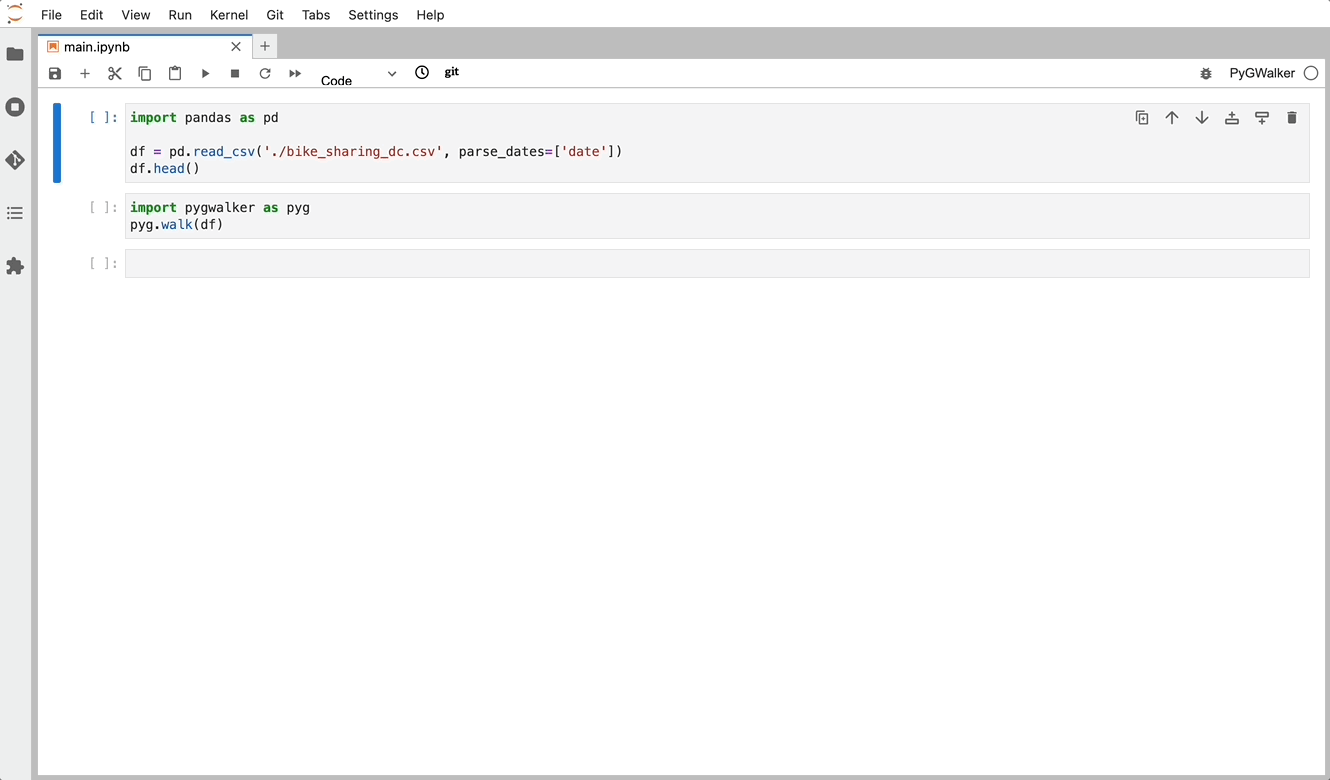Expand the Kernel menu

[229, 14]
